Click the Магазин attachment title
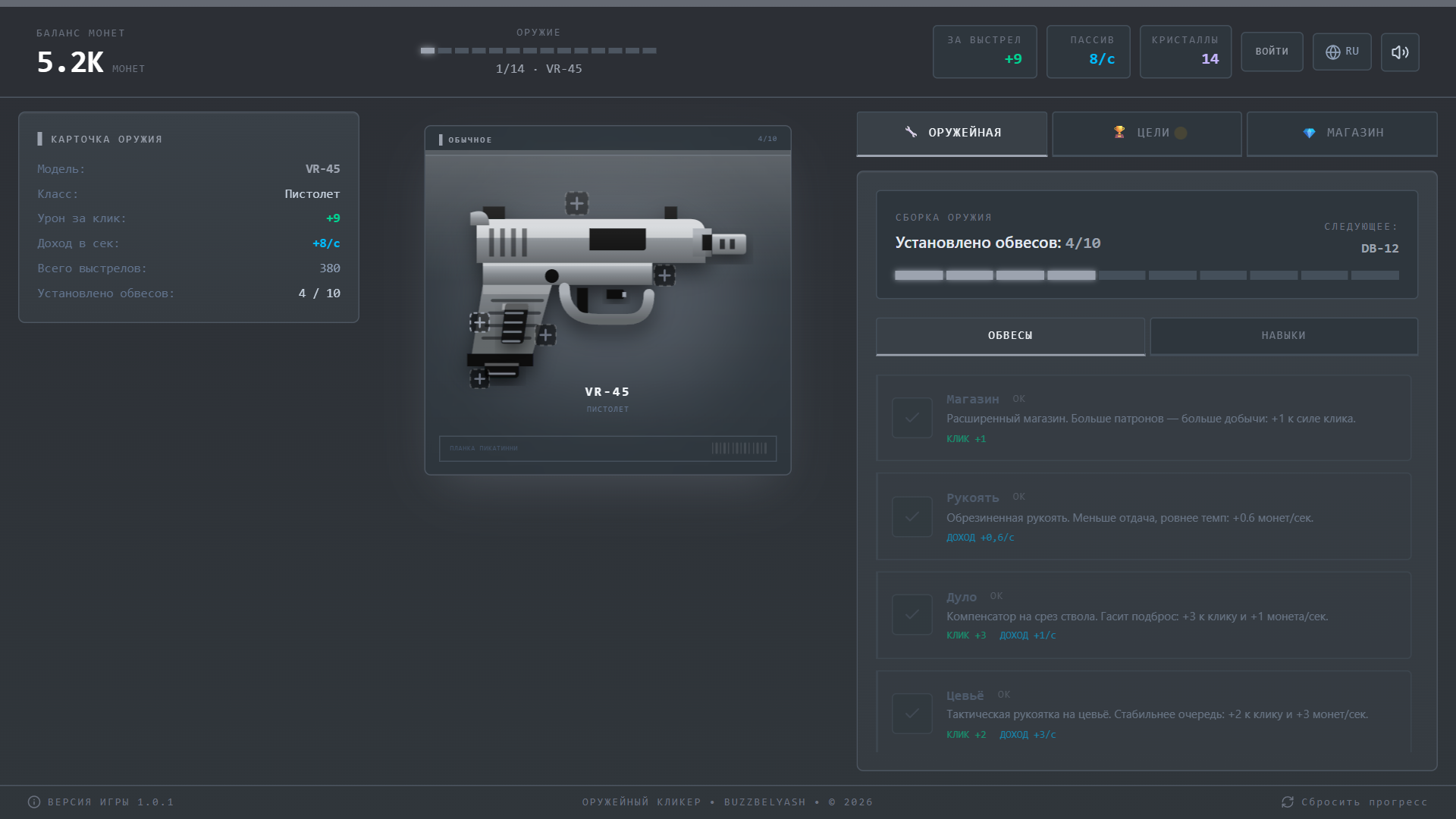 click(973, 400)
